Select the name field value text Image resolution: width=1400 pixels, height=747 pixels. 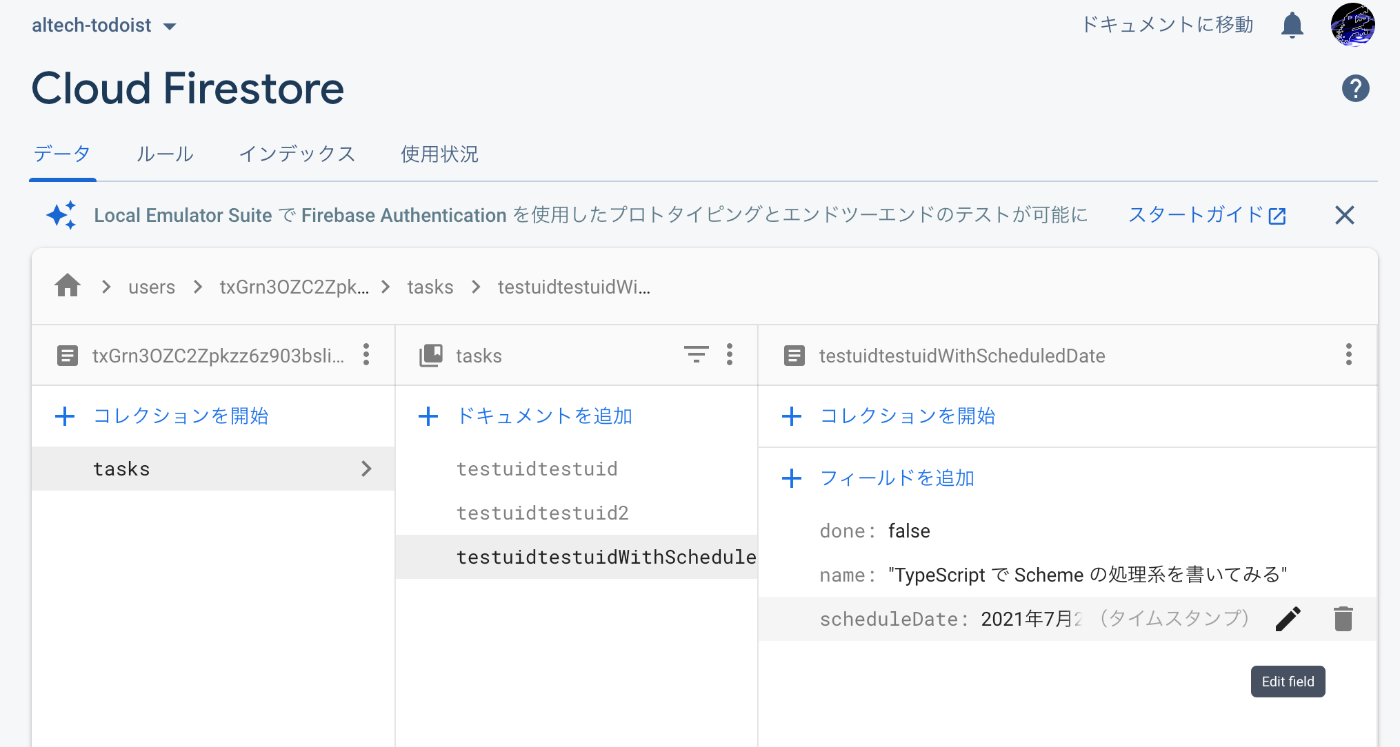(1087, 575)
